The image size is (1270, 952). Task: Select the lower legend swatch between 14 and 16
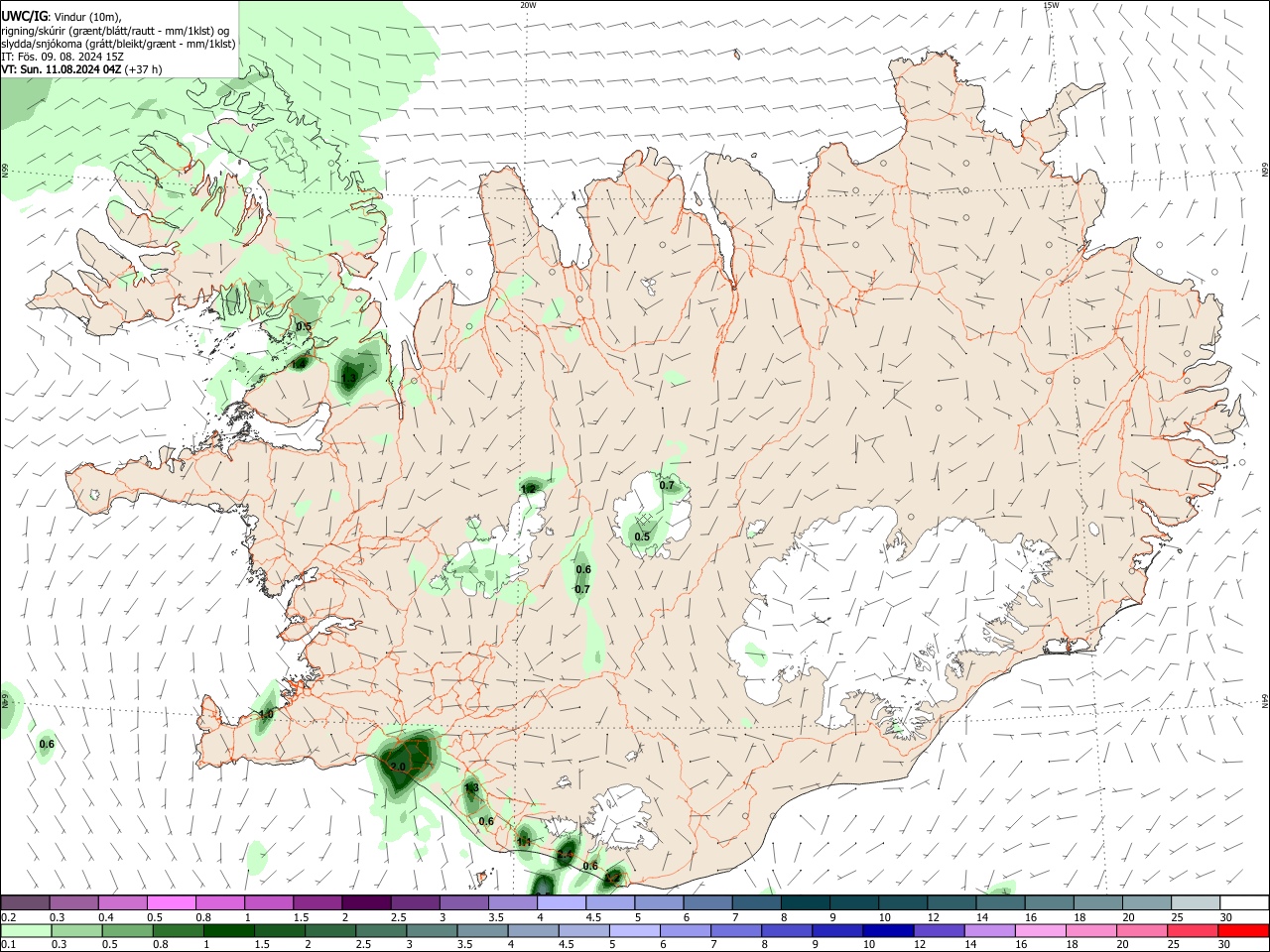click(x=988, y=930)
